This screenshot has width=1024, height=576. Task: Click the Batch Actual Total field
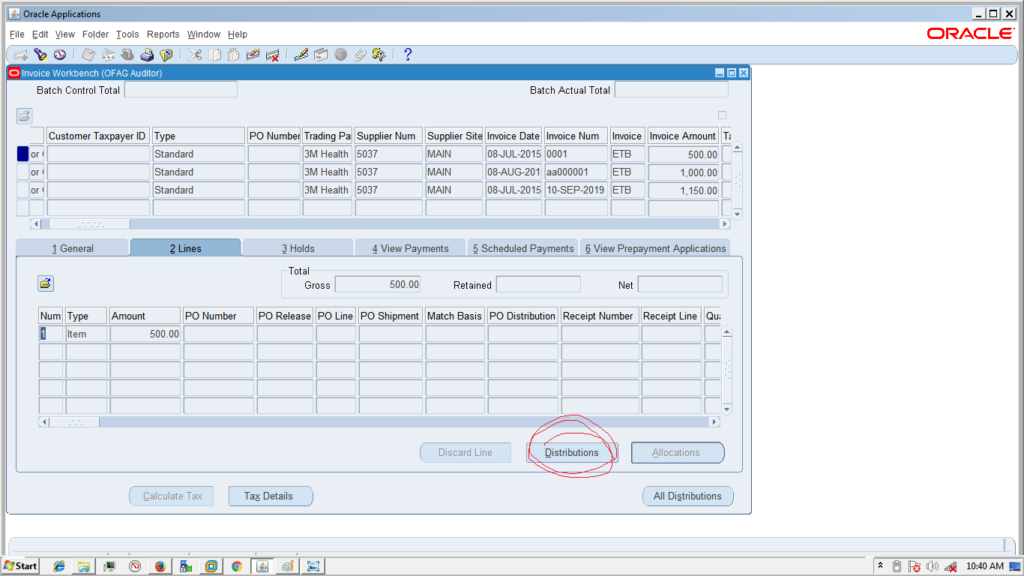671,90
